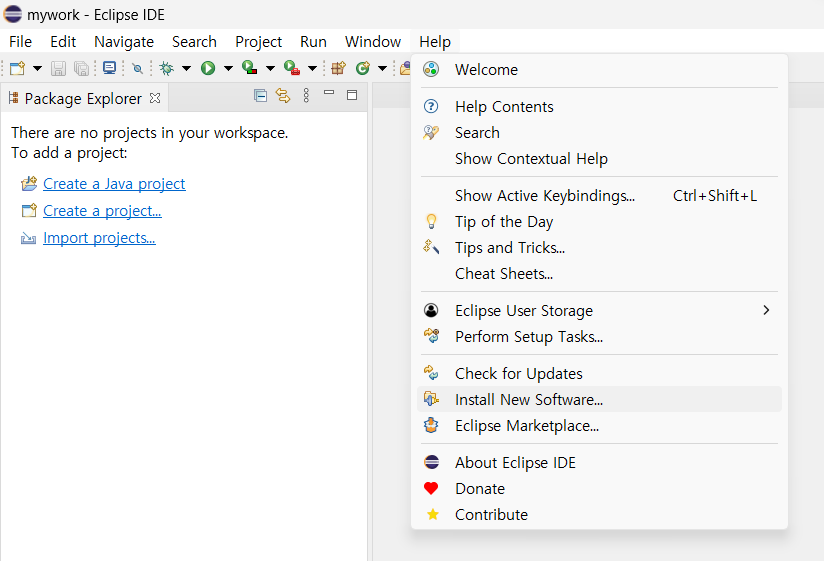824x561 pixels.
Task: Click the Debug bug icon
Action: (167, 68)
